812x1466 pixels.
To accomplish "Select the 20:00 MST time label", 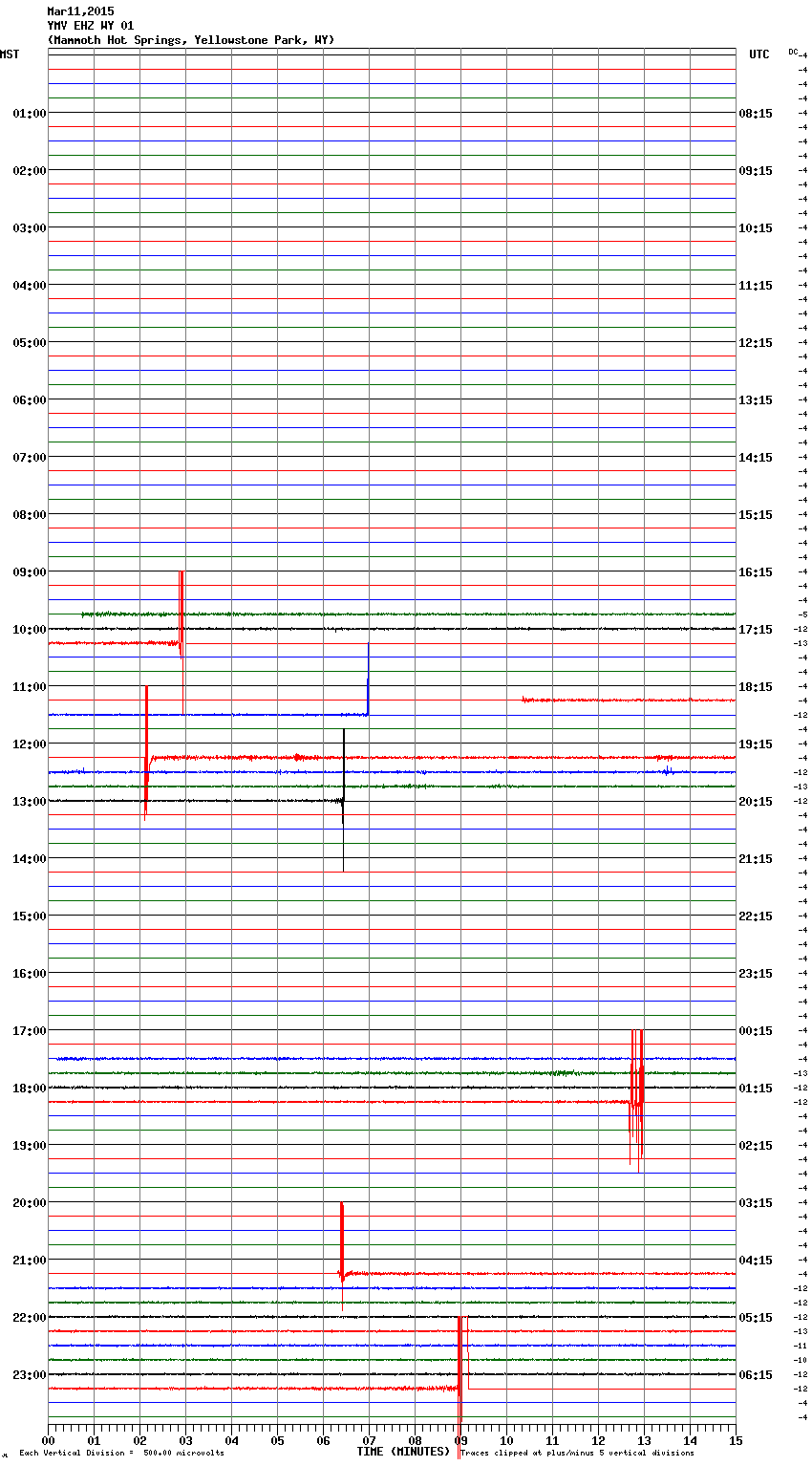I will (30, 1203).
